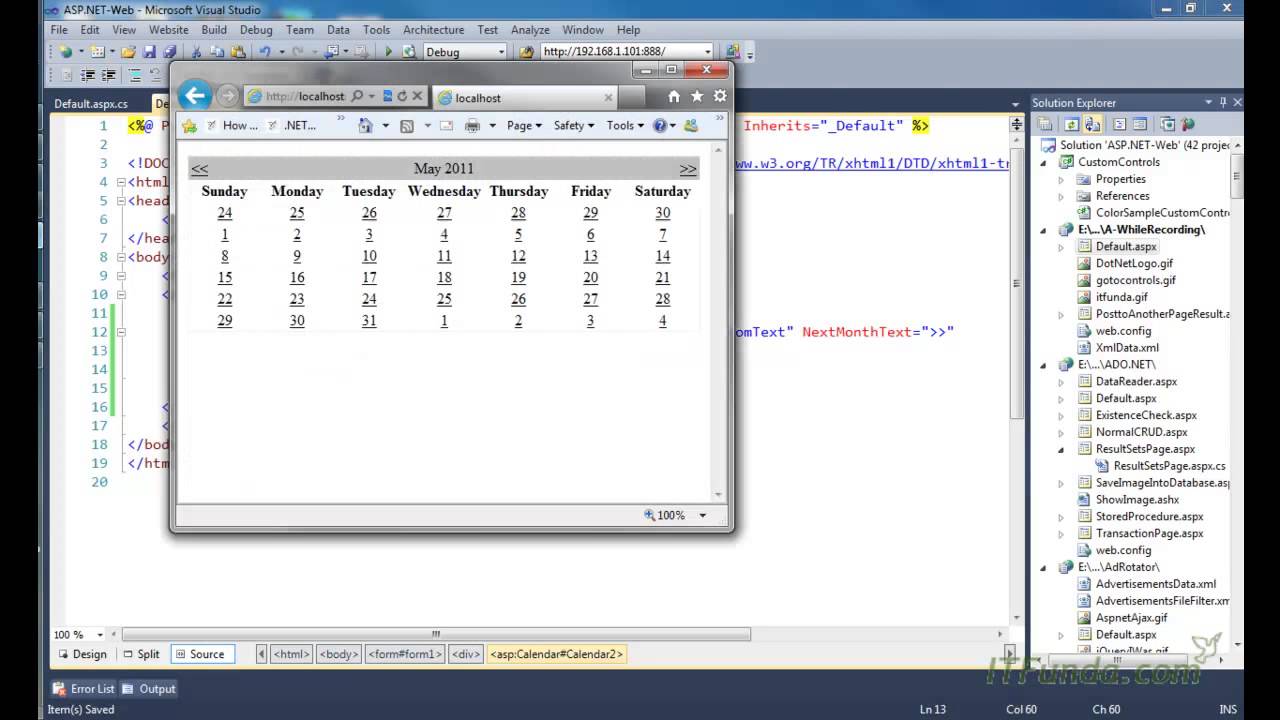Click the Open File folder icon in toolbar
1280x720 pixels.
pos(128,51)
